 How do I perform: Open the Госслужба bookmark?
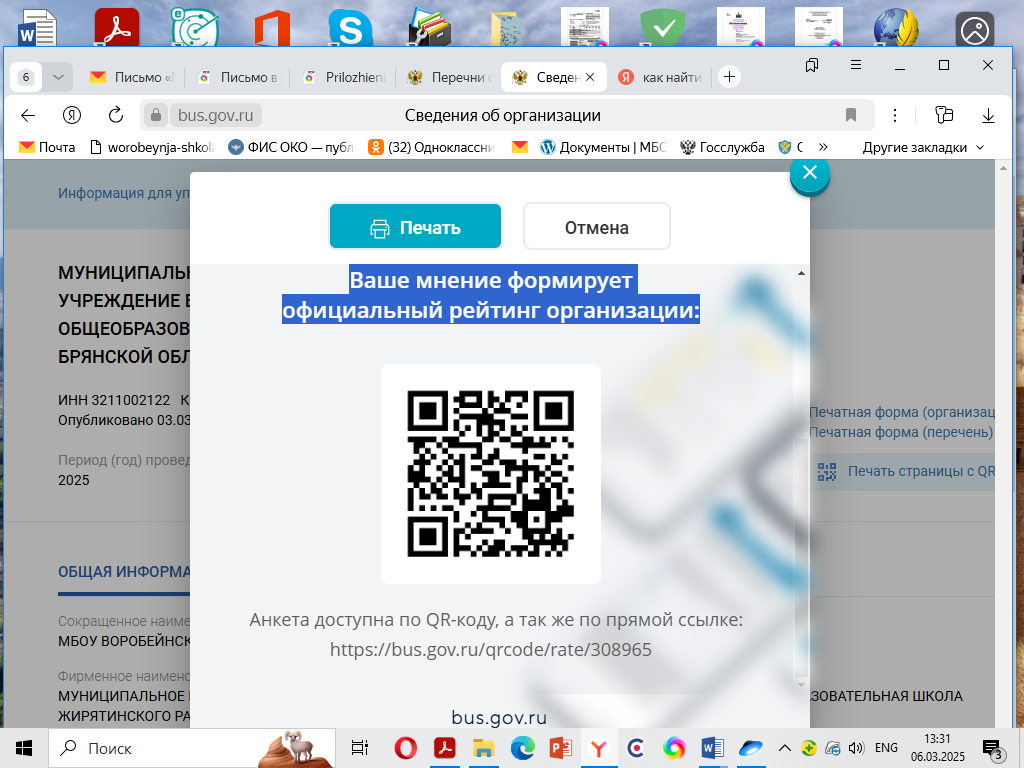pos(722,148)
